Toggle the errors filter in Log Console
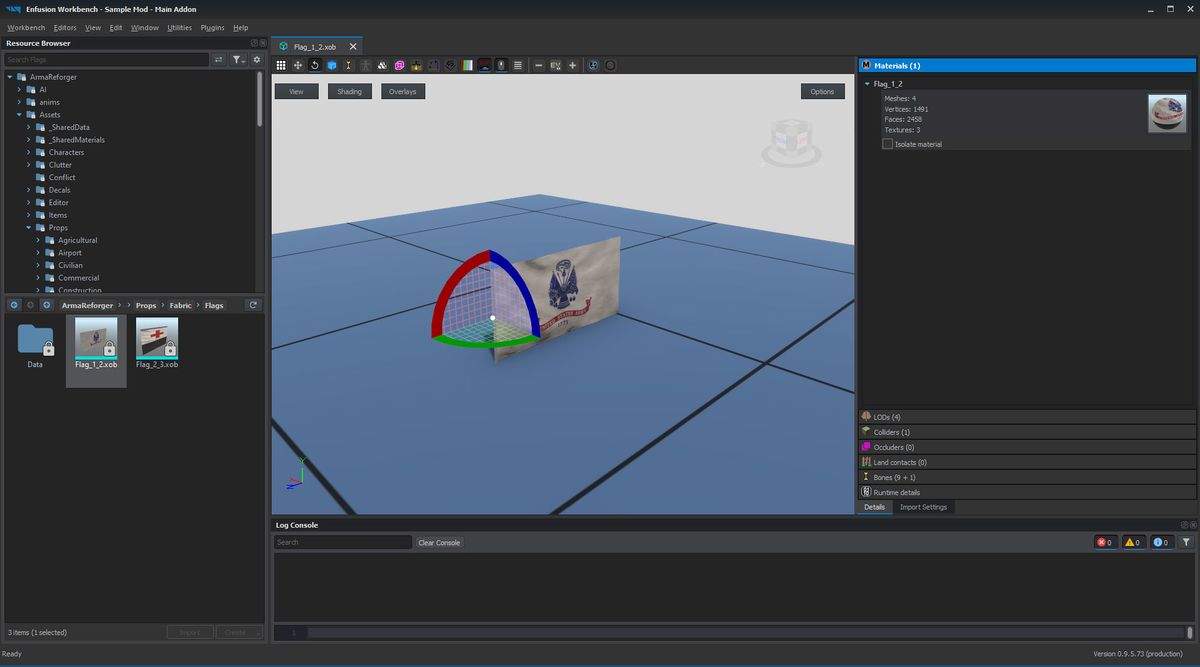Screen dimensions: 1200x667 tap(1106, 542)
